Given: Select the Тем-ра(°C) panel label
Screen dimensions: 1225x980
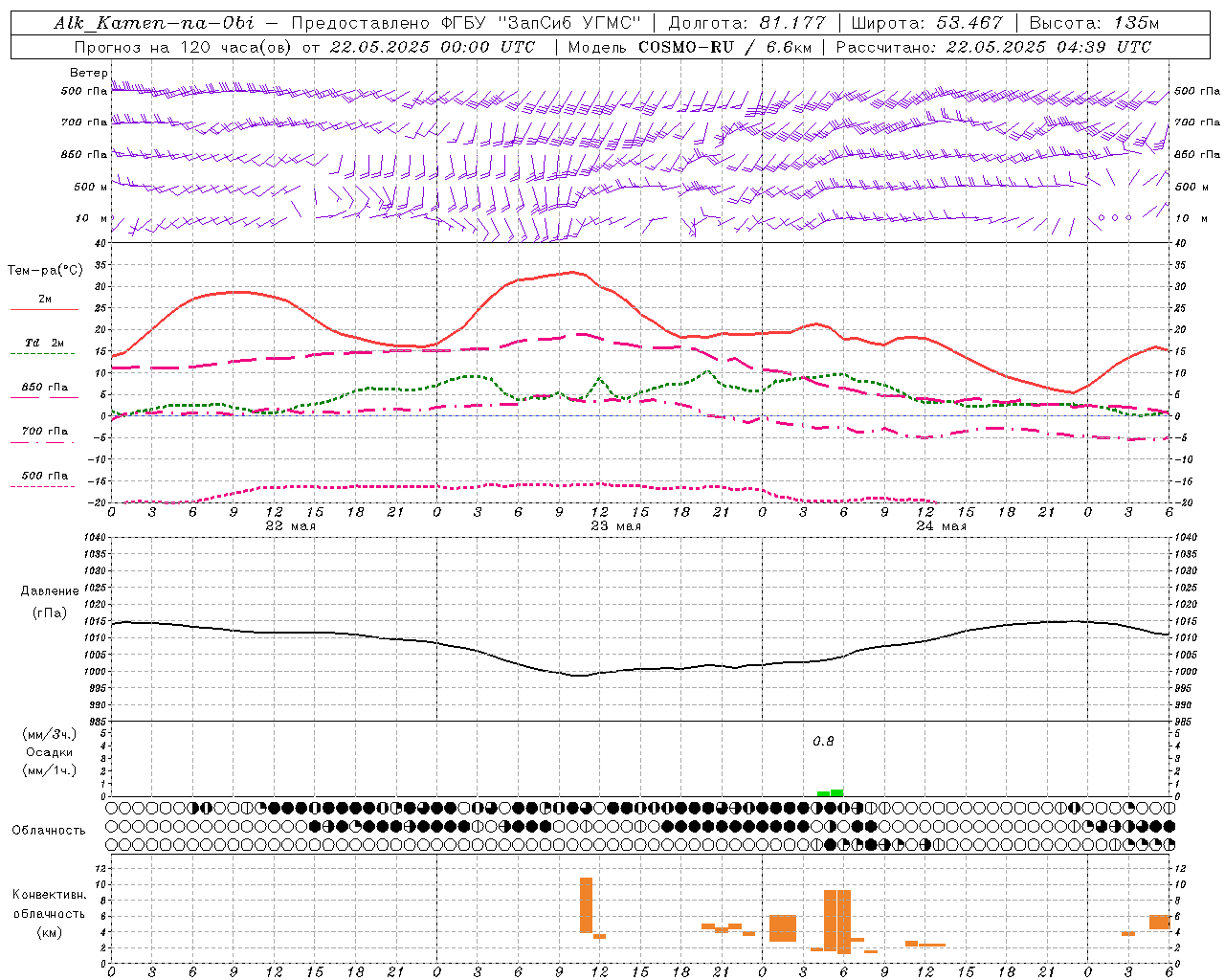Looking at the screenshot, I should point(46,271).
